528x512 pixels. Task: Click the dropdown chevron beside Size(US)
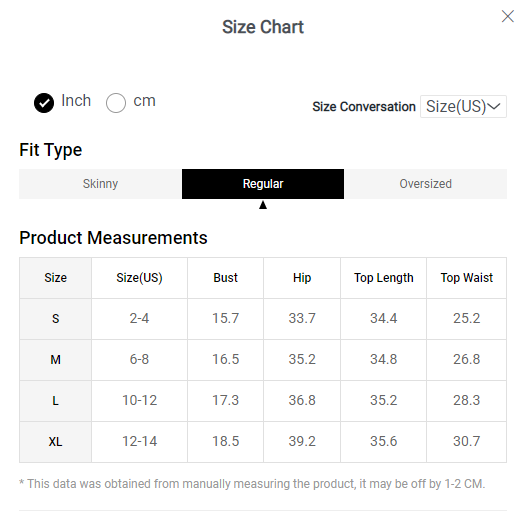[x=494, y=106]
